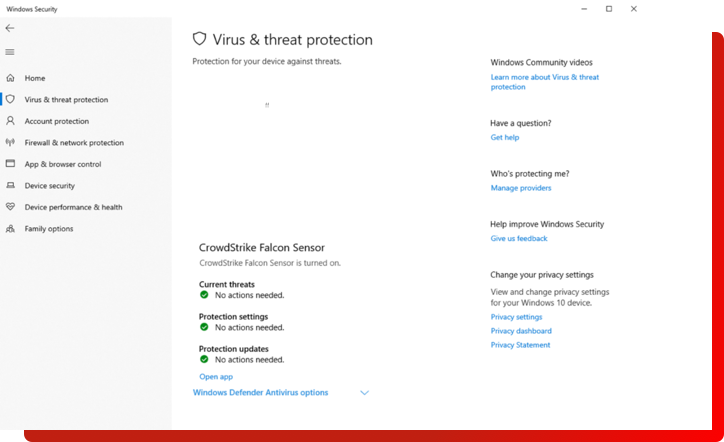This screenshot has height=442, width=724.
Task: Open the Get help link
Action: point(505,138)
